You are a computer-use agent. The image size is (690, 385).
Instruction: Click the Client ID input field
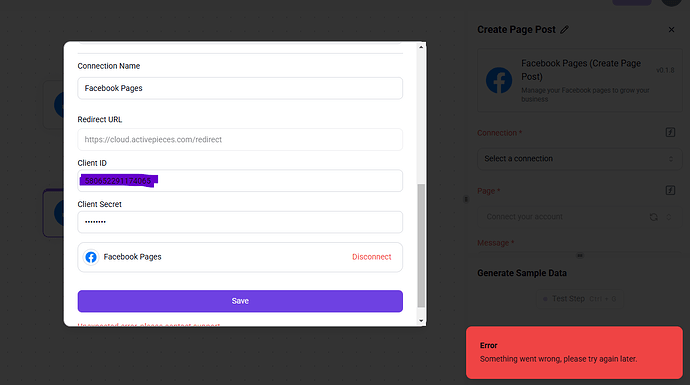240,181
